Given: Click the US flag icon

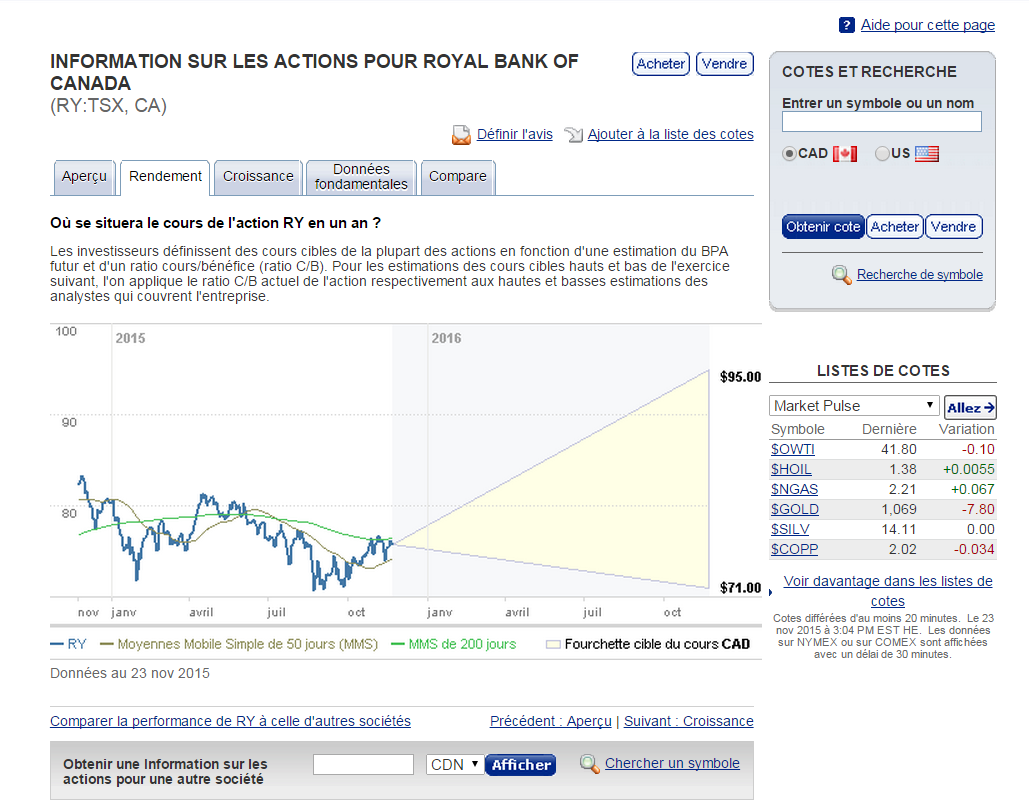Looking at the screenshot, I should (x=927, y=154).
